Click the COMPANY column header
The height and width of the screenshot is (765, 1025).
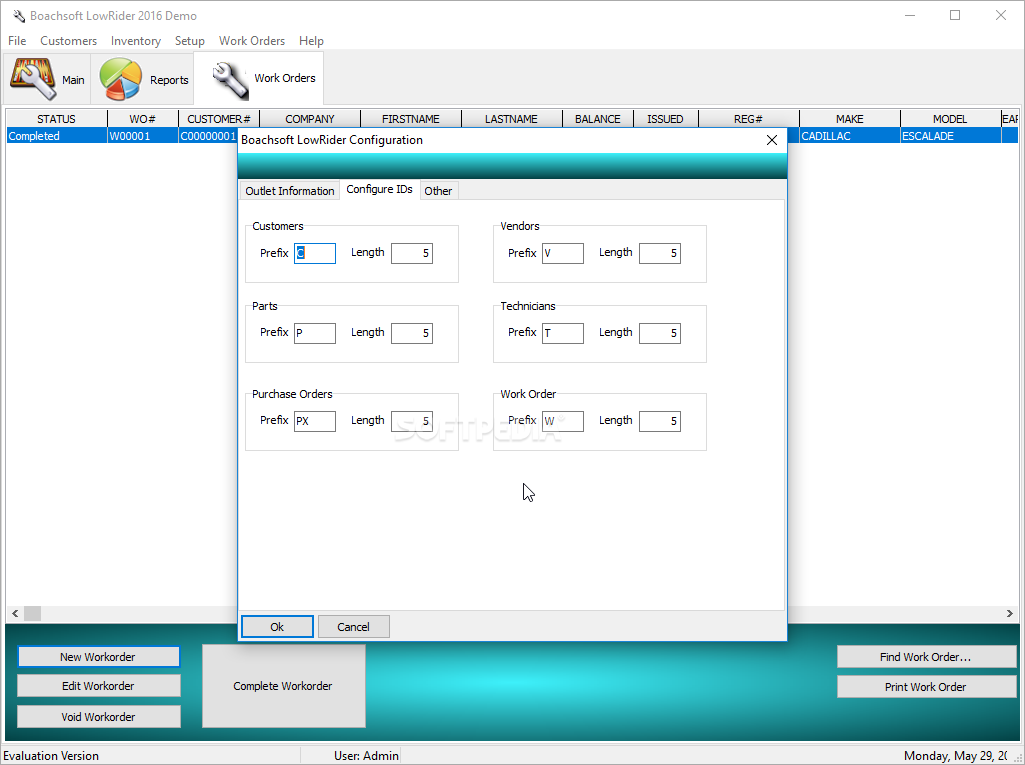point(310,118)
